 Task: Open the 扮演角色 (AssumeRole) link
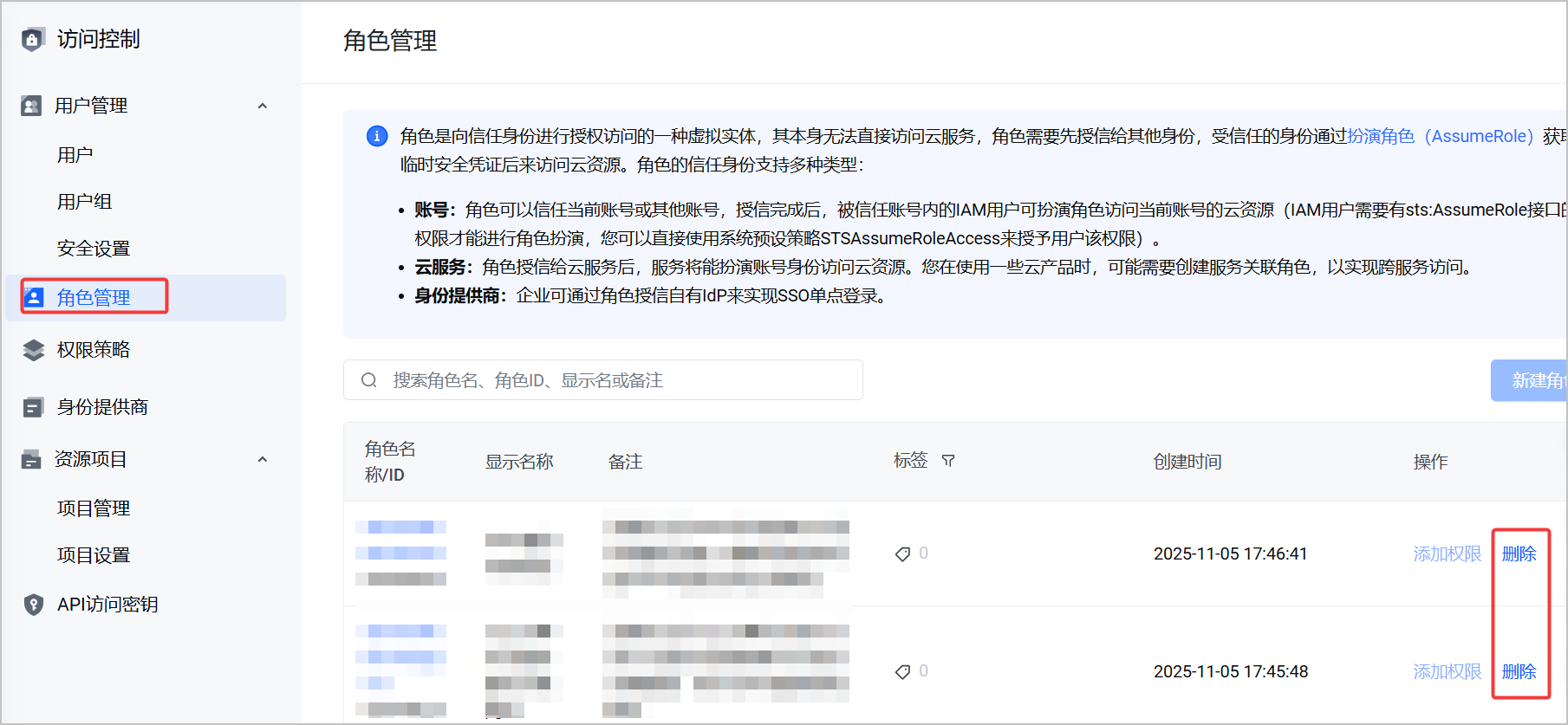pos(1441,136)
